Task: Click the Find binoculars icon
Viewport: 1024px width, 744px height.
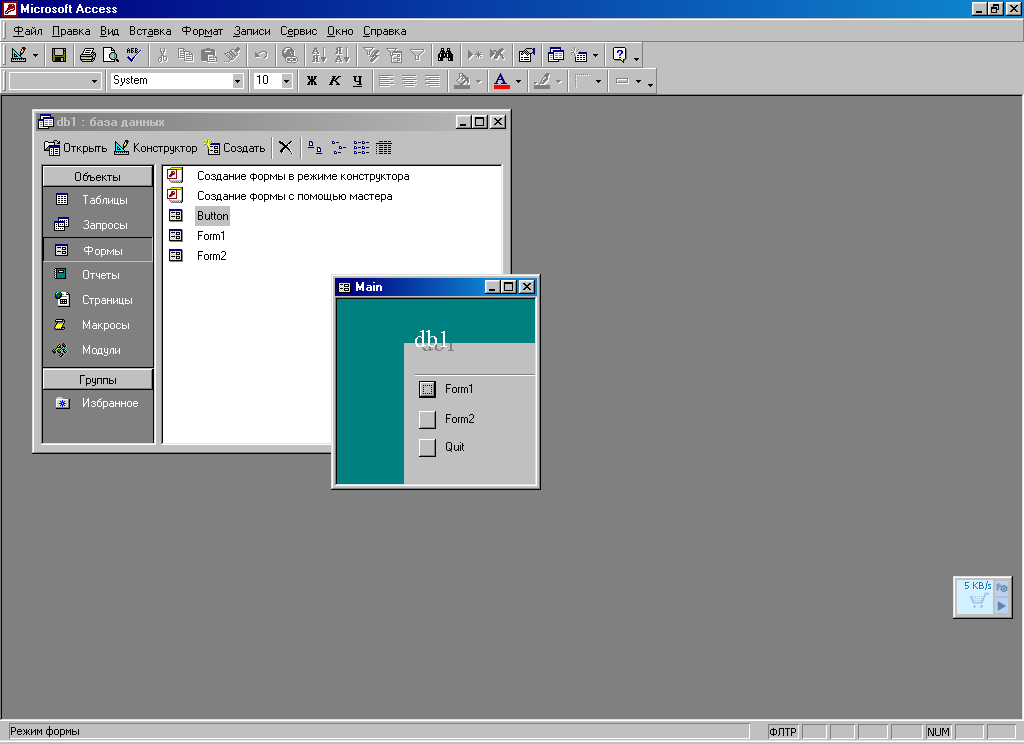Action: pyautogui.click(x=445, y=55)
